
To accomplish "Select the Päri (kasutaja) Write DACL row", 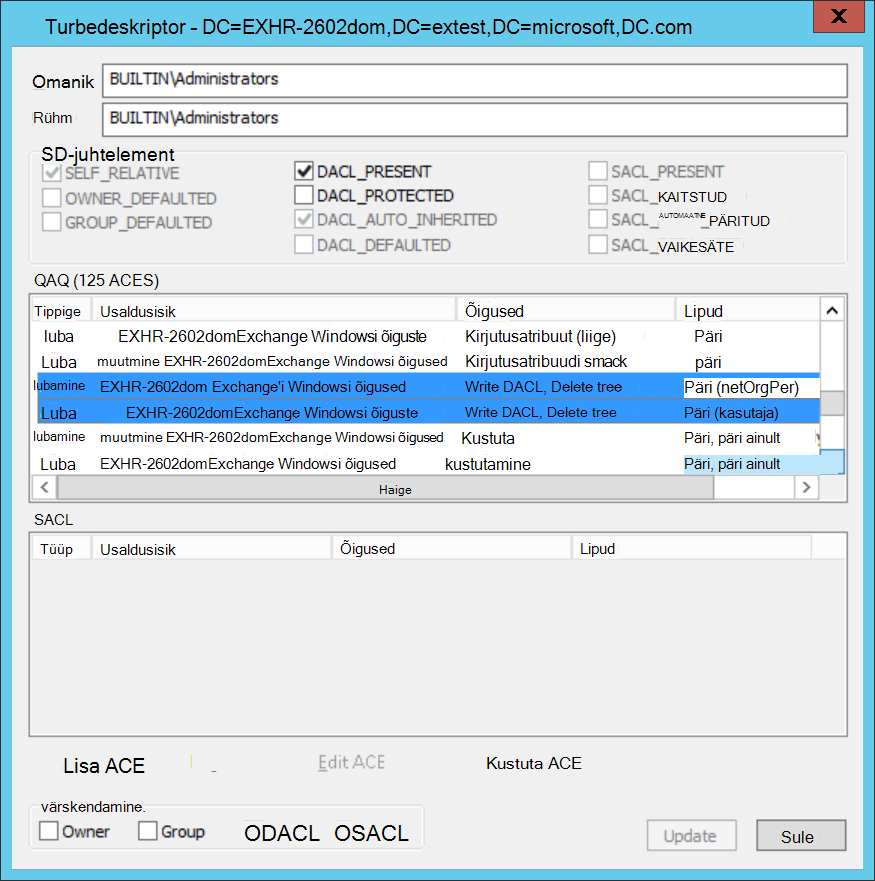I will click(428, 412).
